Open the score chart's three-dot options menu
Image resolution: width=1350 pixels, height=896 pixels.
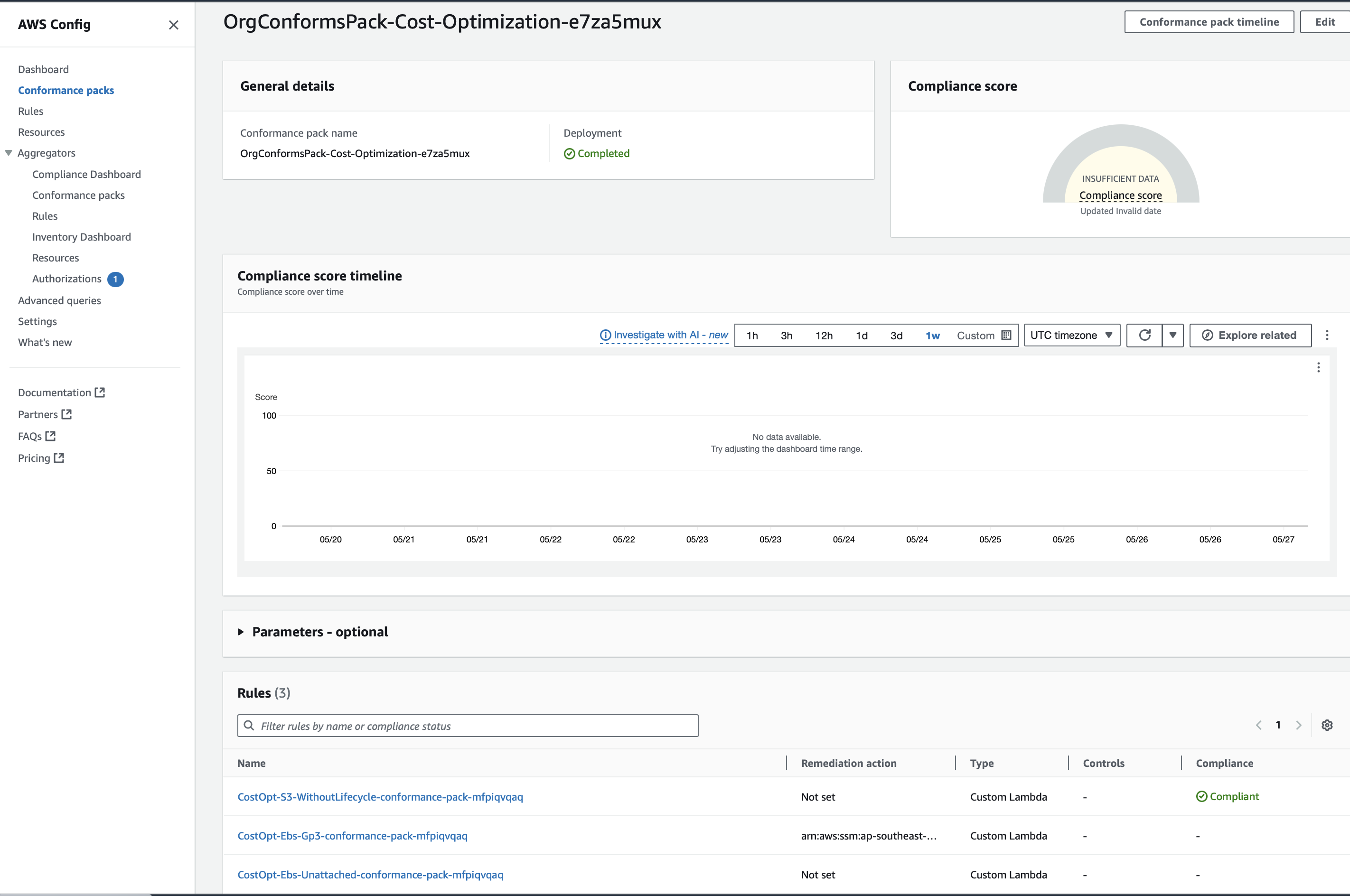1319,367
